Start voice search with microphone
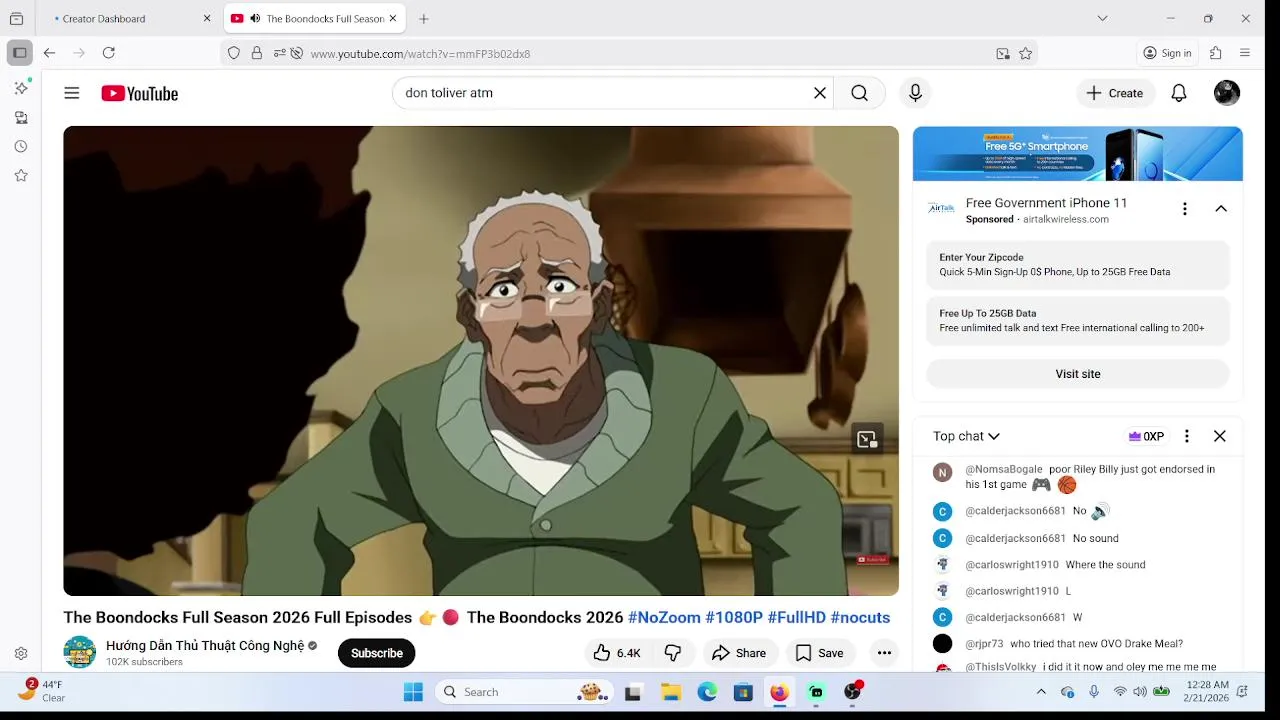Screen dimensions: 1280x720 [x=915, y=93]
